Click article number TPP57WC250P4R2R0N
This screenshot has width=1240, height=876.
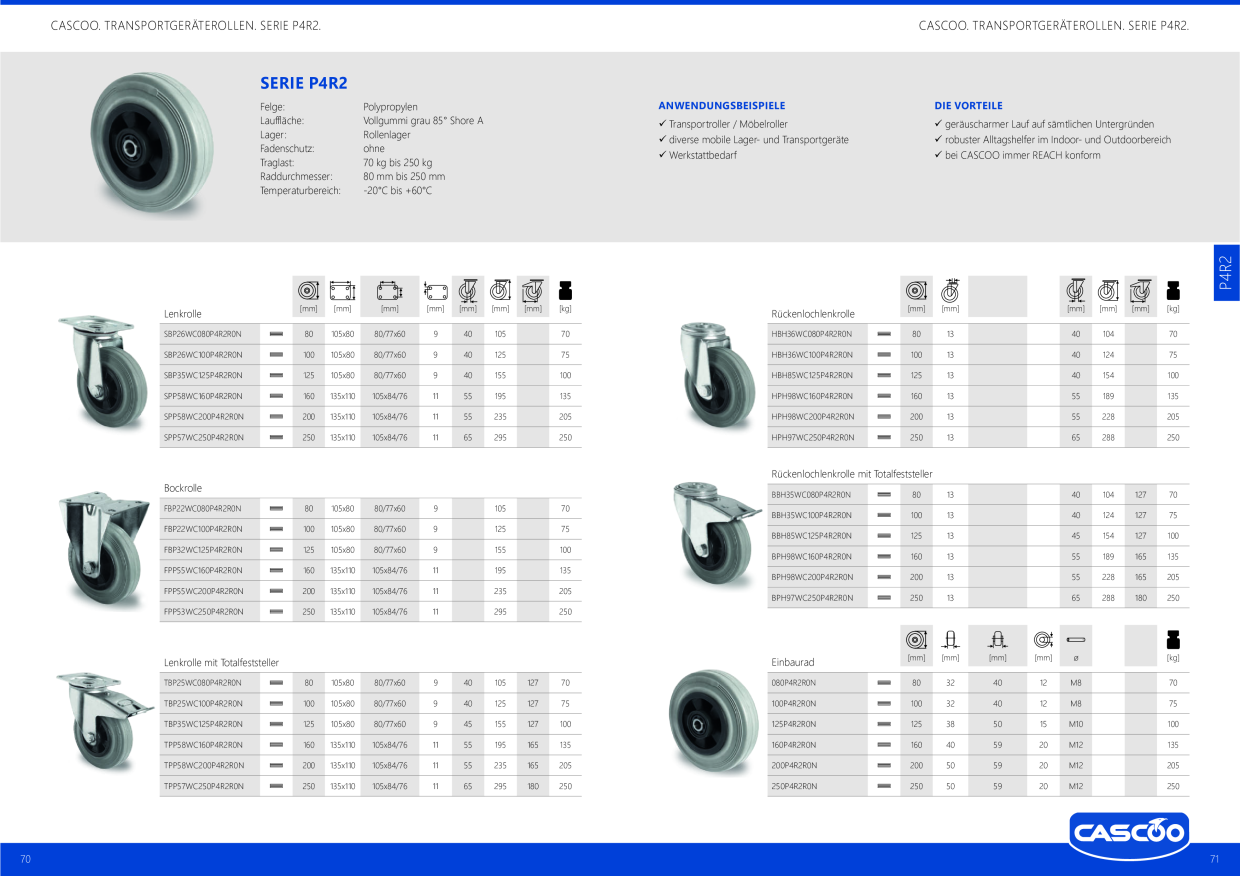tap(203, 786)
